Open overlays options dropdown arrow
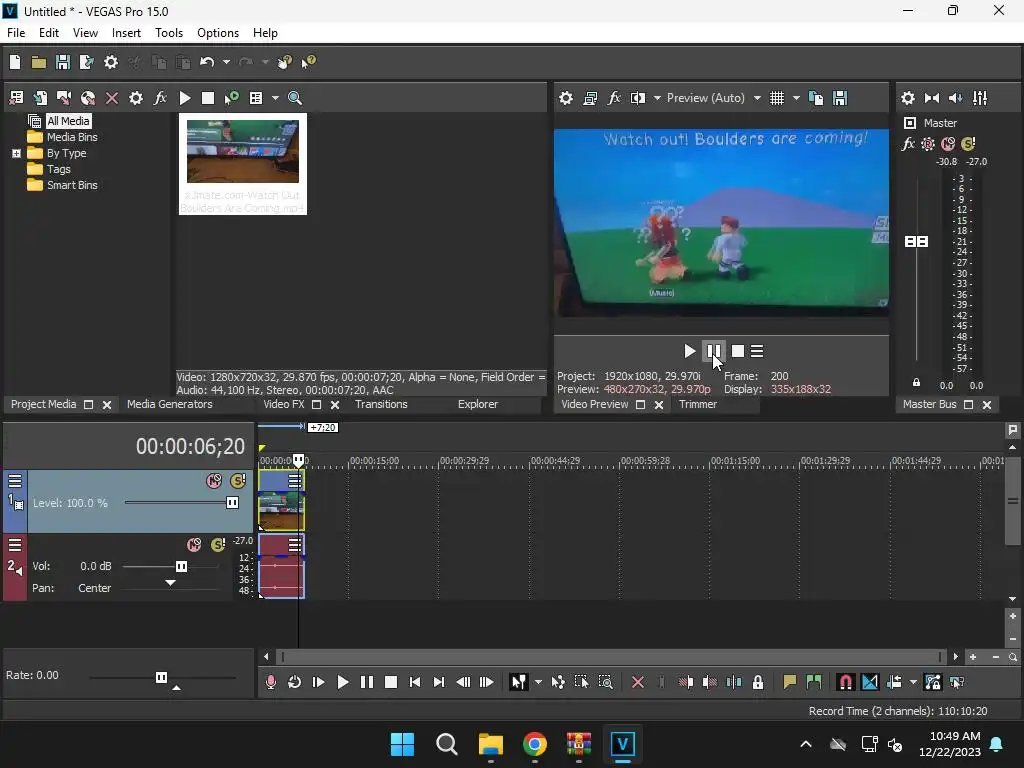 [796, 98]
